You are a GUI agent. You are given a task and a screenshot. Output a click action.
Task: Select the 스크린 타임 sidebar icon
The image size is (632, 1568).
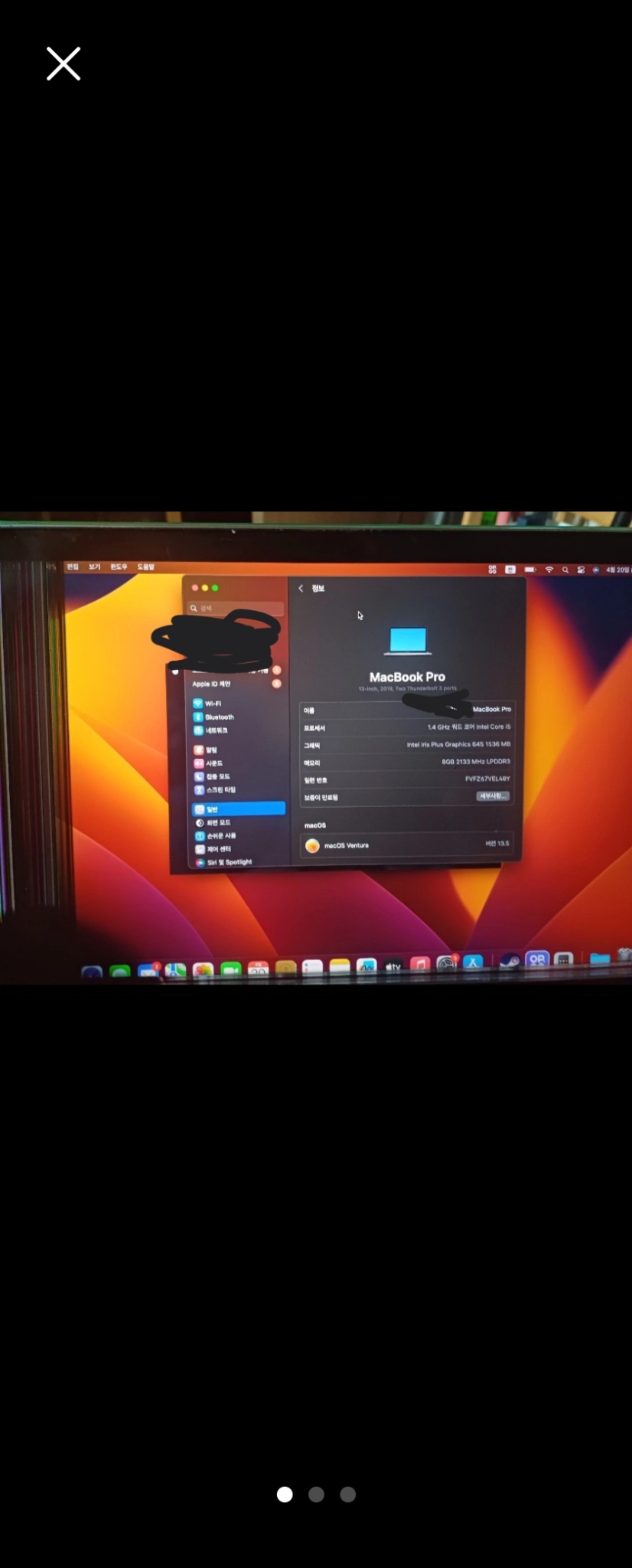(x=199, y=789)
